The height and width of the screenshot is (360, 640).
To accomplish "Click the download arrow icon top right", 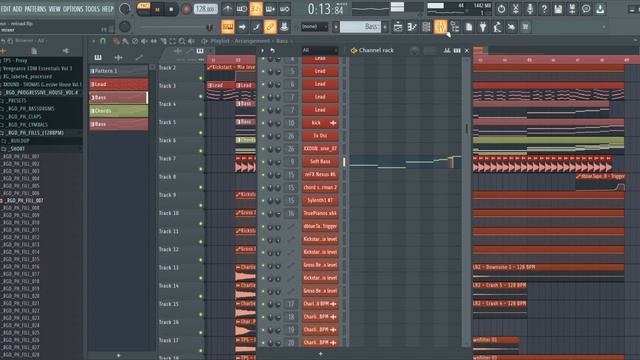I will tap(600, 9).
